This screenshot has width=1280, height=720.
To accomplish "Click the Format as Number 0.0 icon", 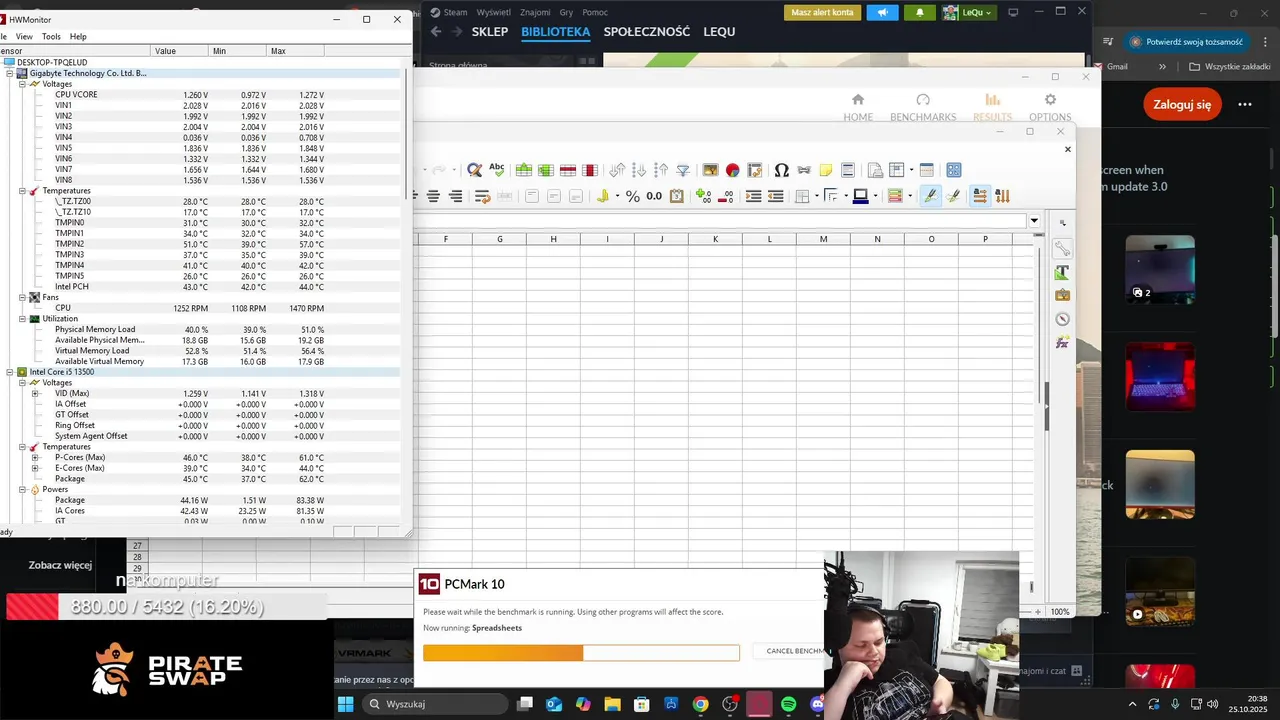I will coord(654,196).
